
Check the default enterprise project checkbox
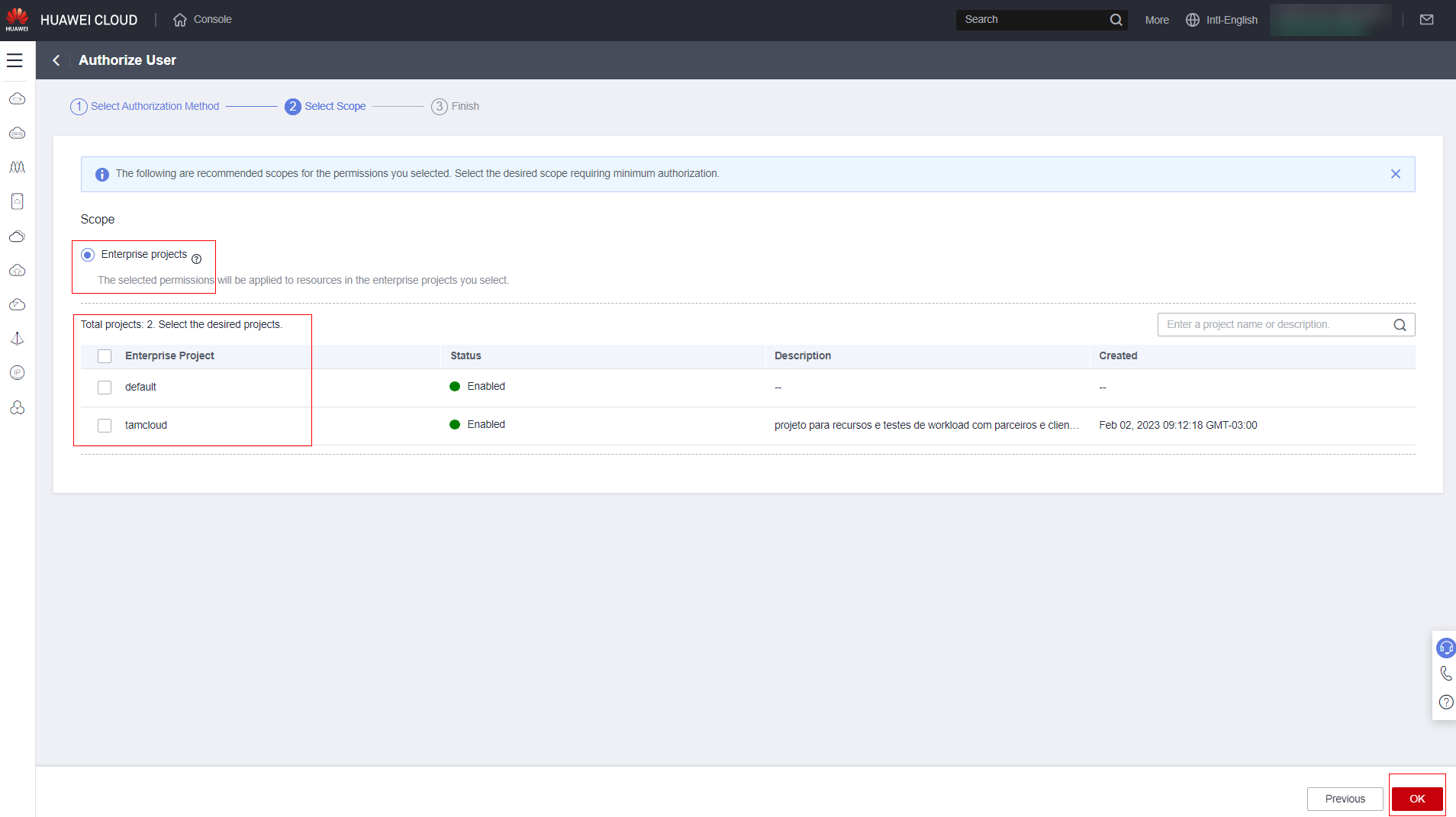click(105, 388)
